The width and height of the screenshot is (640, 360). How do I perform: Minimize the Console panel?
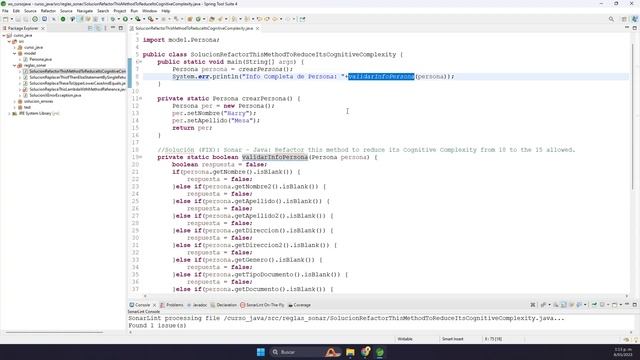[x=627, y=304]
